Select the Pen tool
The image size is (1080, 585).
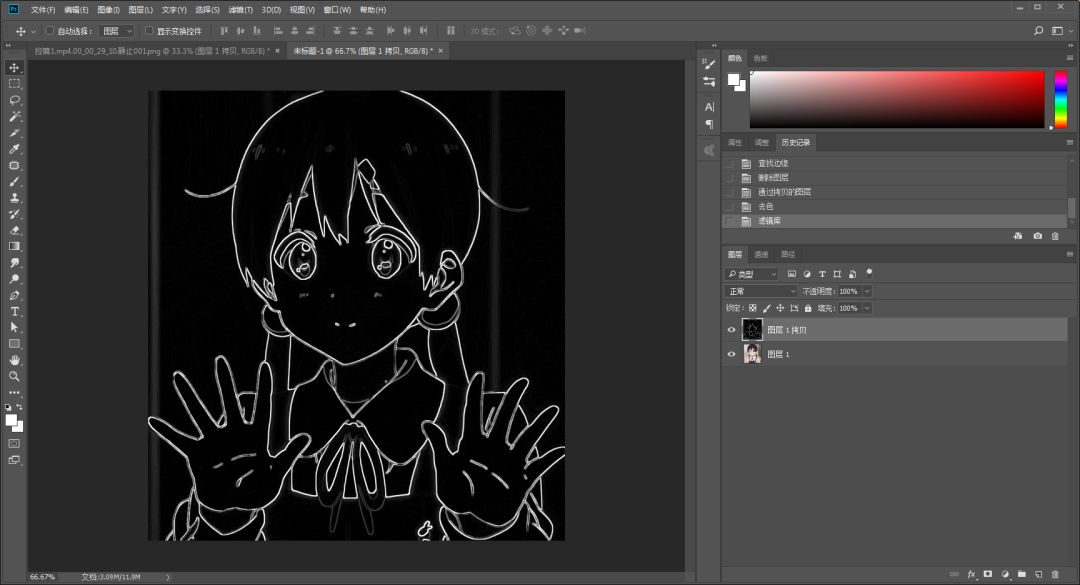pyautogui.click(x=14, y=296)
